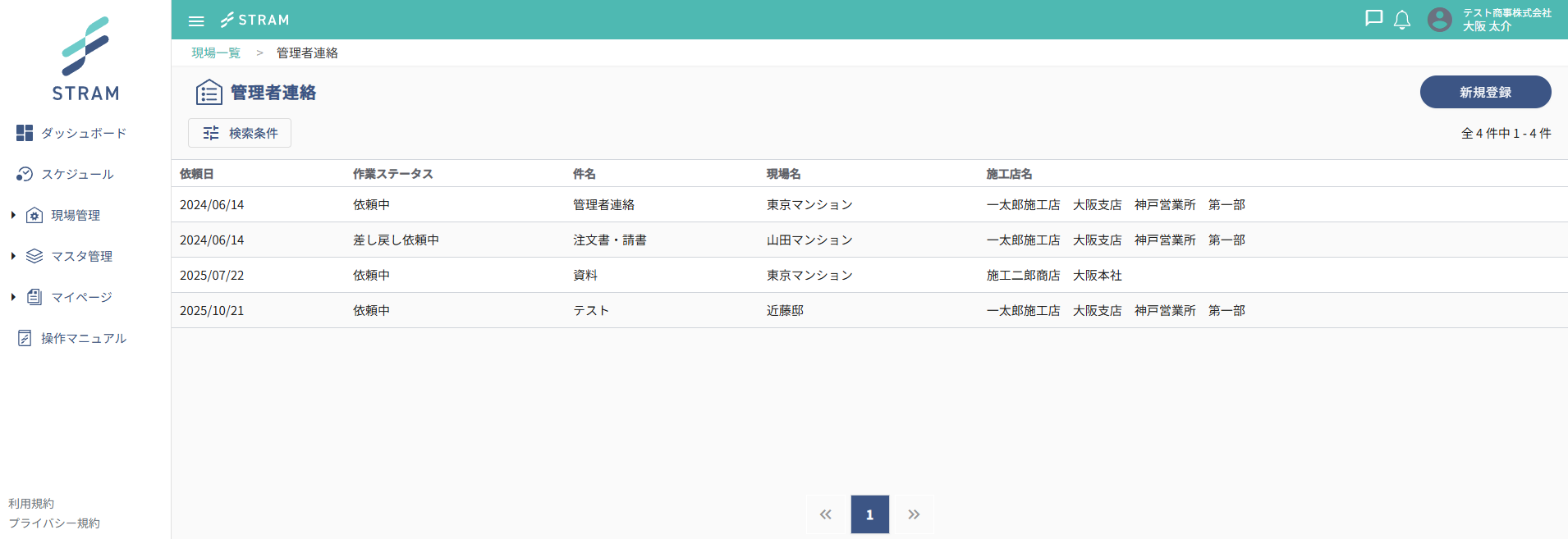Screen dimensions: 1568x539
Task: Open スケジュール from the sidebar
Action: click(78, 174)
